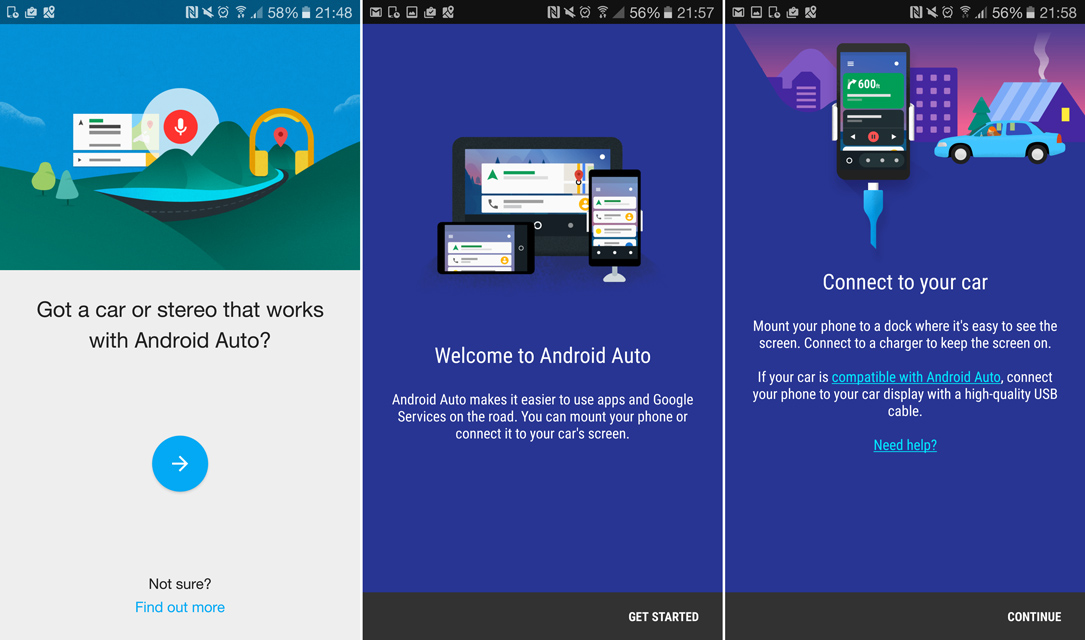This screenshot has width=1085, height=640.
Task: Tap the yellow headphones graphic with map pin
Action: click(281, 142)
